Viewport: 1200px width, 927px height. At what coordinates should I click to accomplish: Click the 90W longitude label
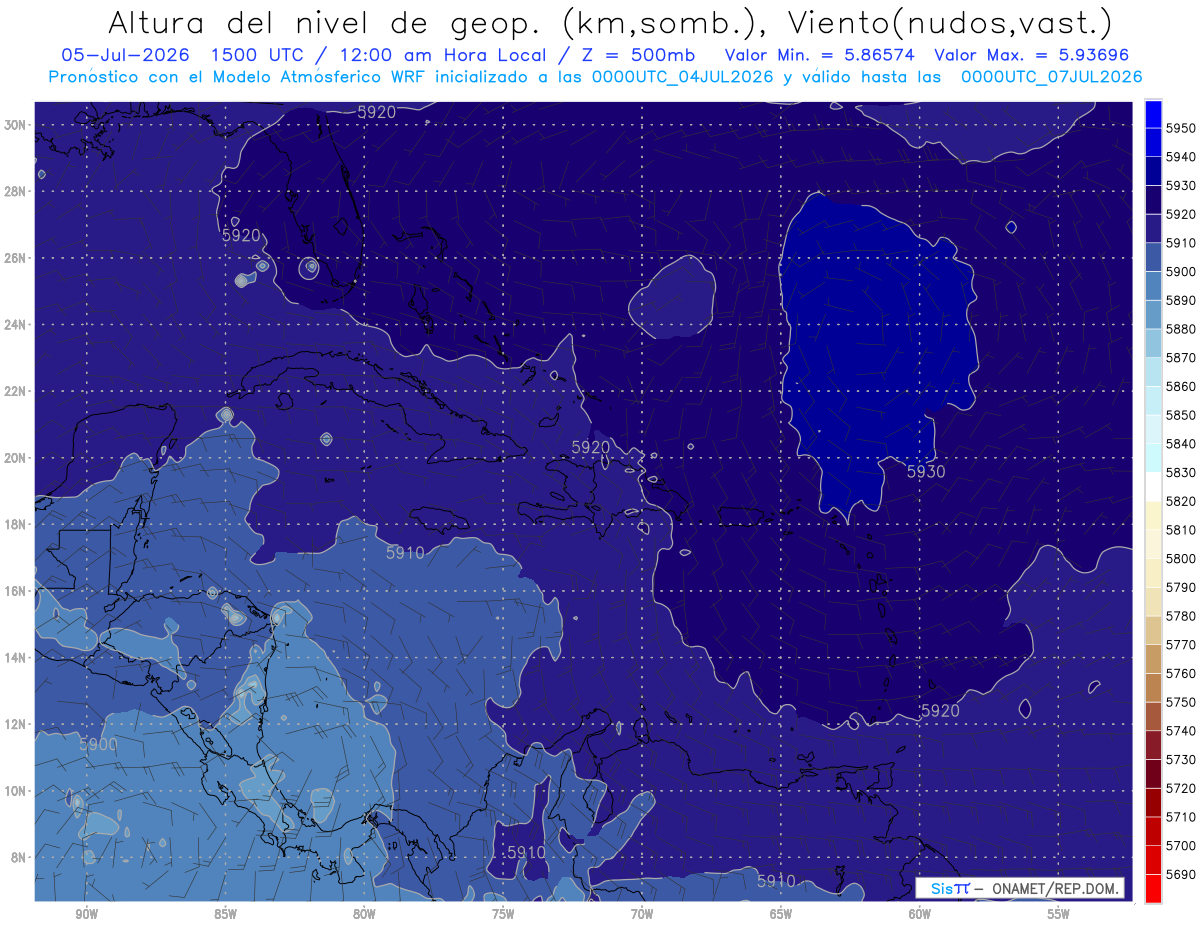[x=86, y=915]
